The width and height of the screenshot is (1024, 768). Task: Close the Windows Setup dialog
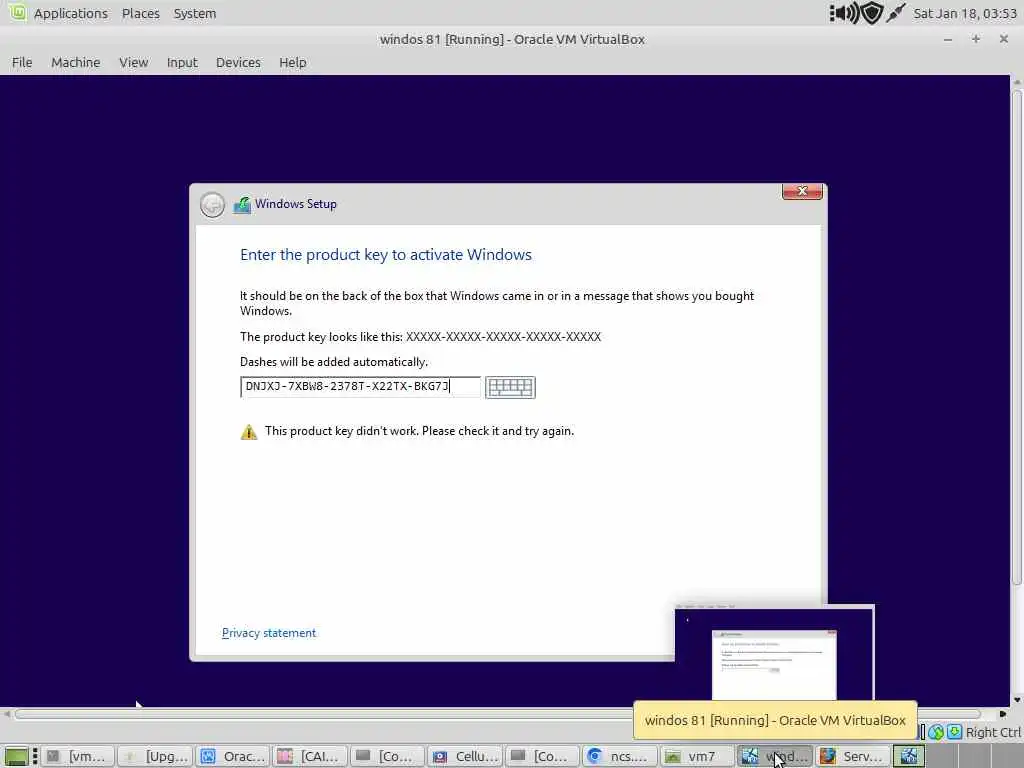[802, 191]
